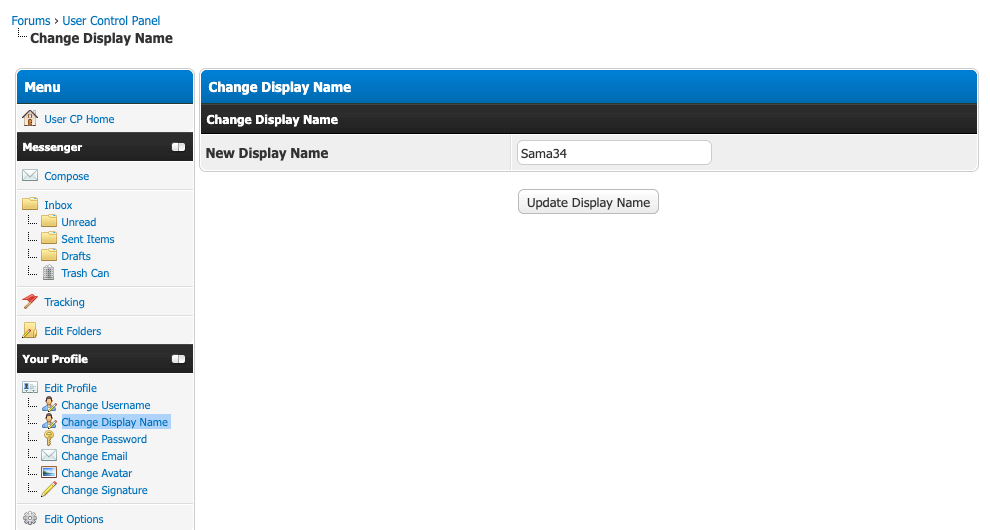The width and height of the screenshot is (990, 530).
Task: Open the Change Password link
Action: pyautogui.click(x=104, y=439)
